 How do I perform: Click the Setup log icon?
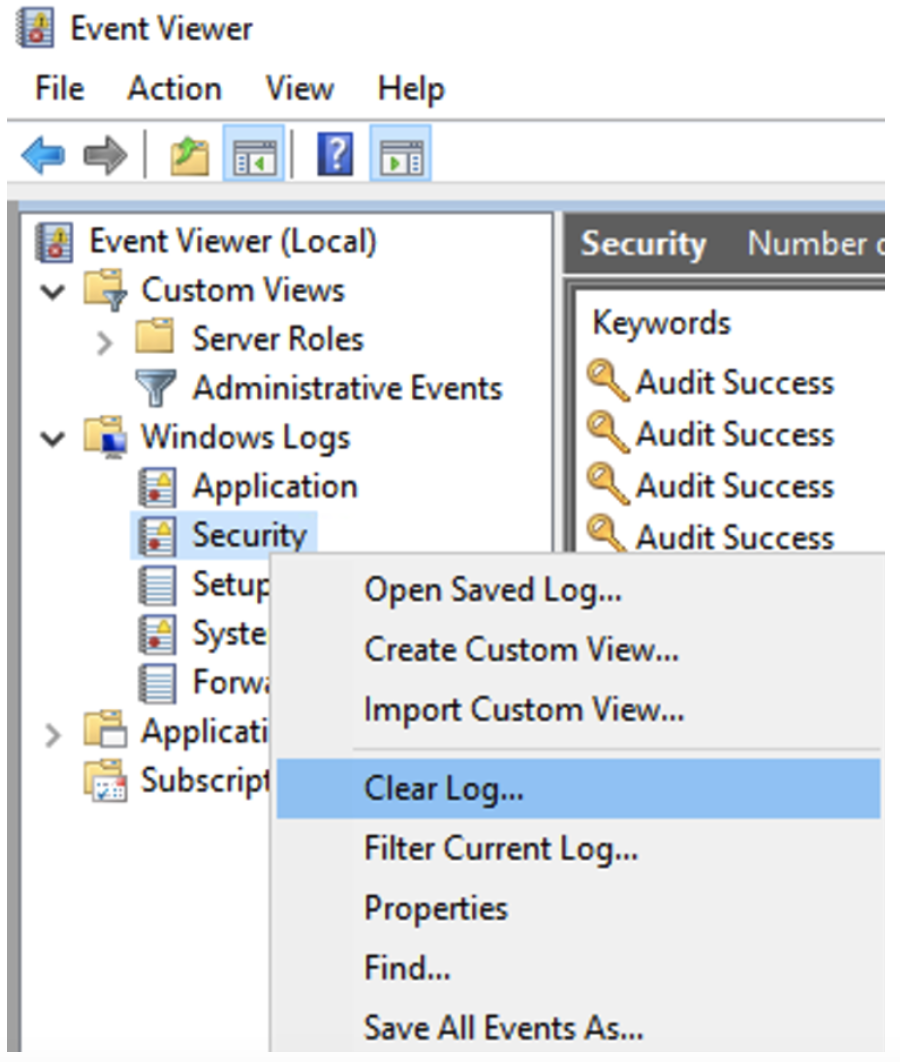(157, 585)
